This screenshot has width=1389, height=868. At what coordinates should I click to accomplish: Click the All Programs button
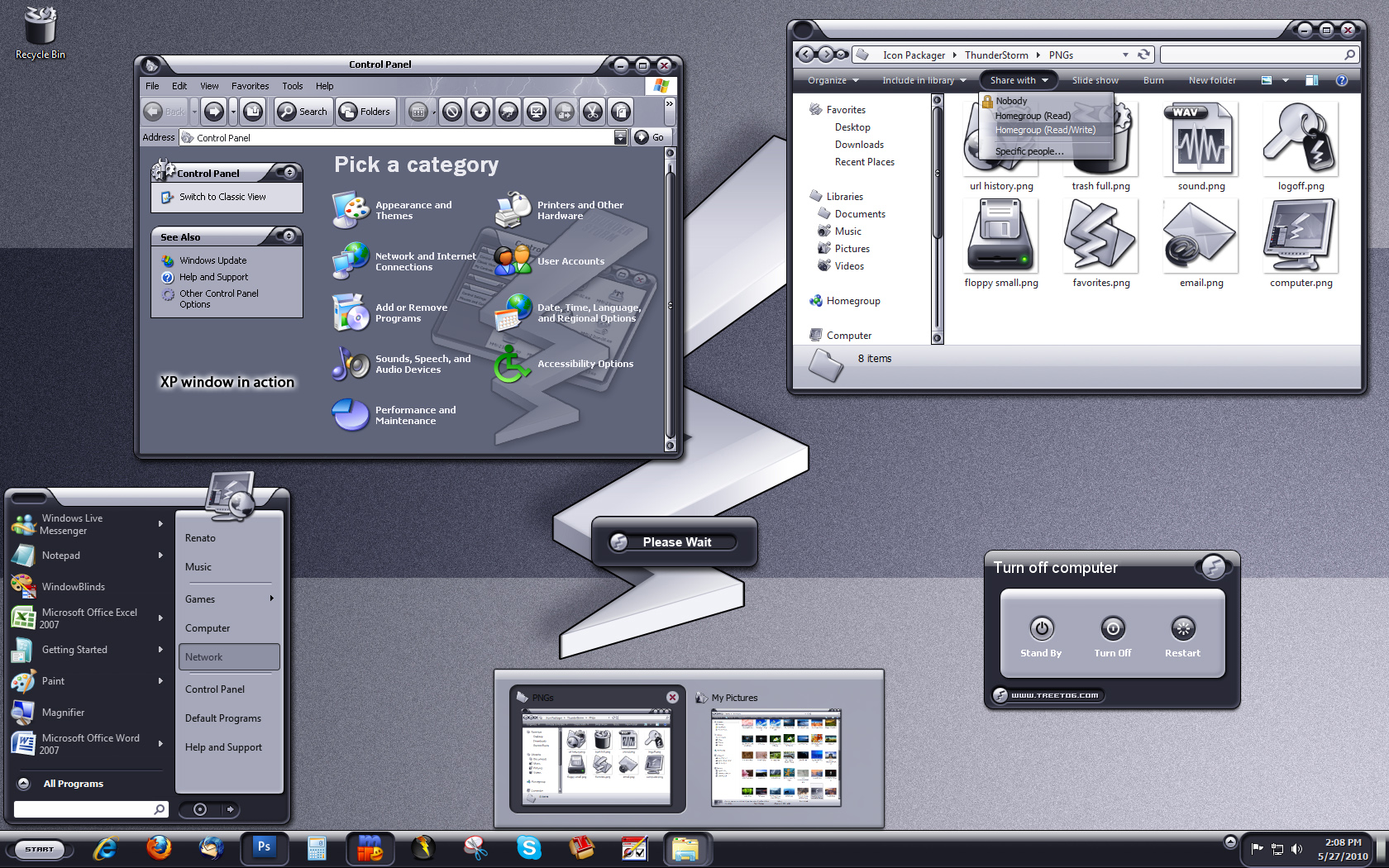(x=73, y=784)
